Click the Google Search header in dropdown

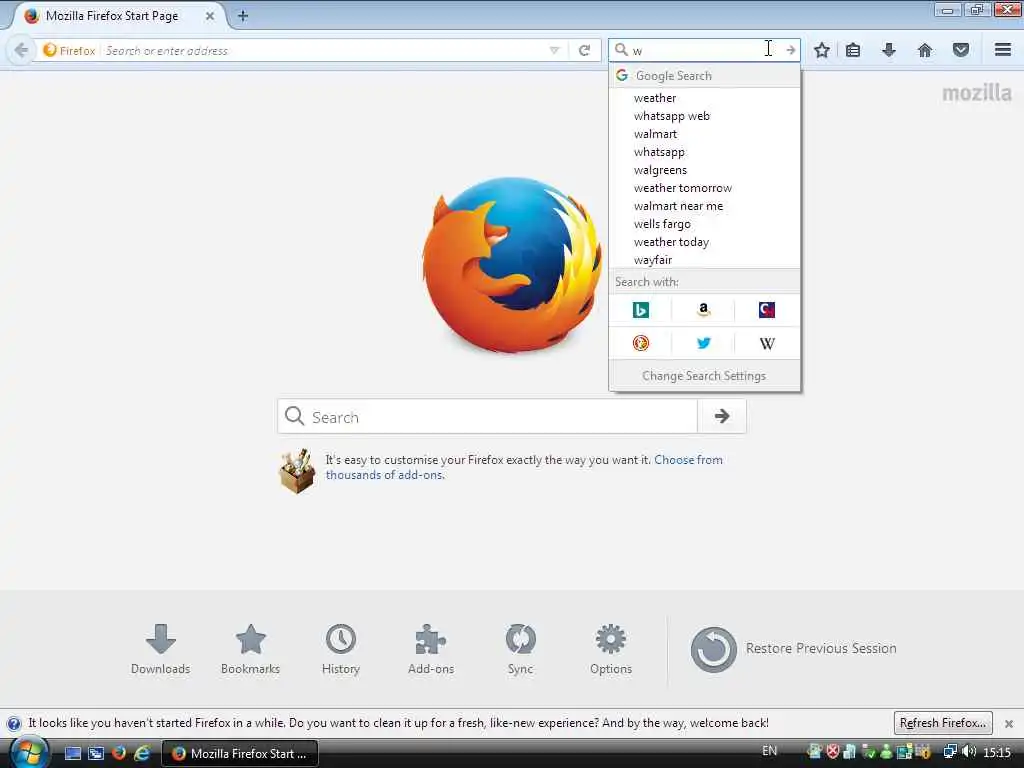pyautogui.click(x=704, y=76)
